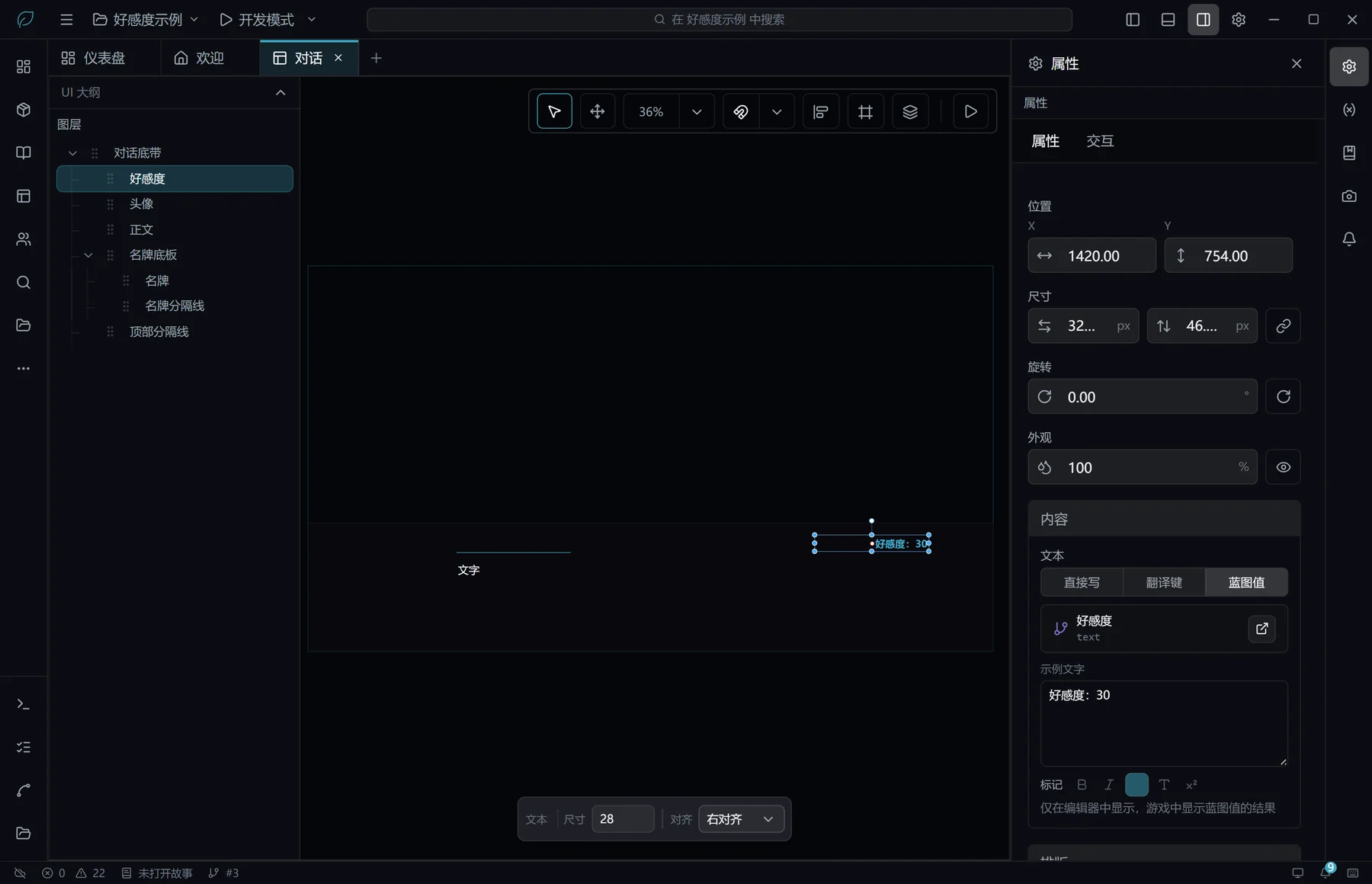This screenshot has height=884, width=1372.
Task: Reset rotation with the refresh icon
Action: [1284, 397]
